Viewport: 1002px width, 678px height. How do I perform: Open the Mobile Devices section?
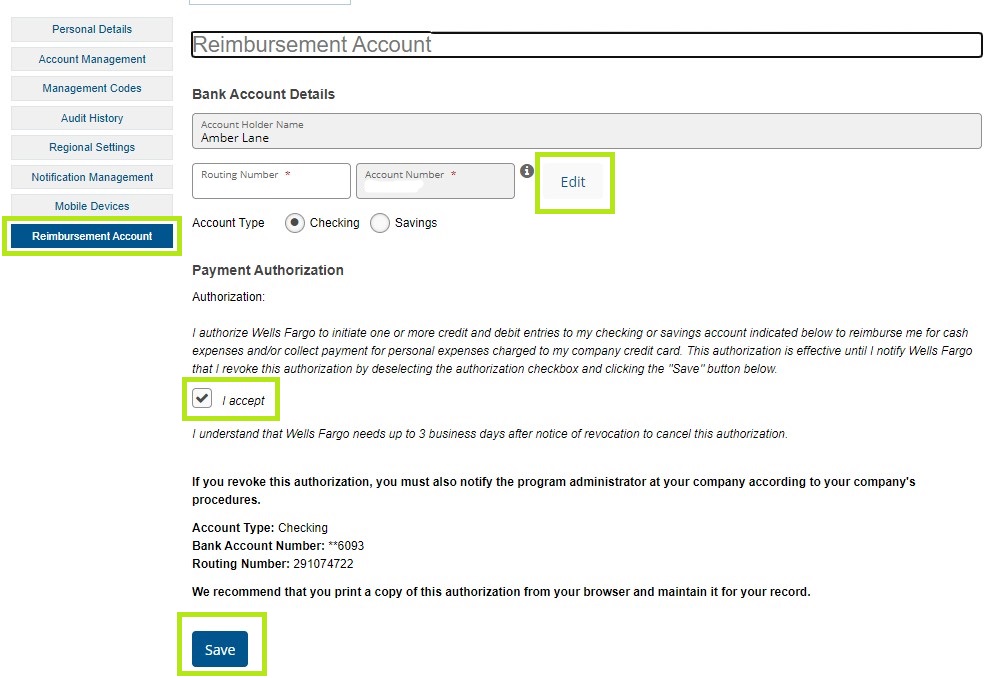pos(92,206)
